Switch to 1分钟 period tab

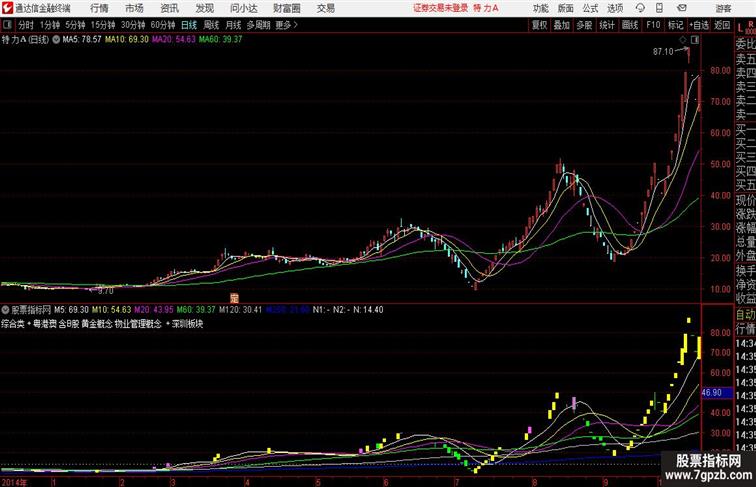point(50,25)
